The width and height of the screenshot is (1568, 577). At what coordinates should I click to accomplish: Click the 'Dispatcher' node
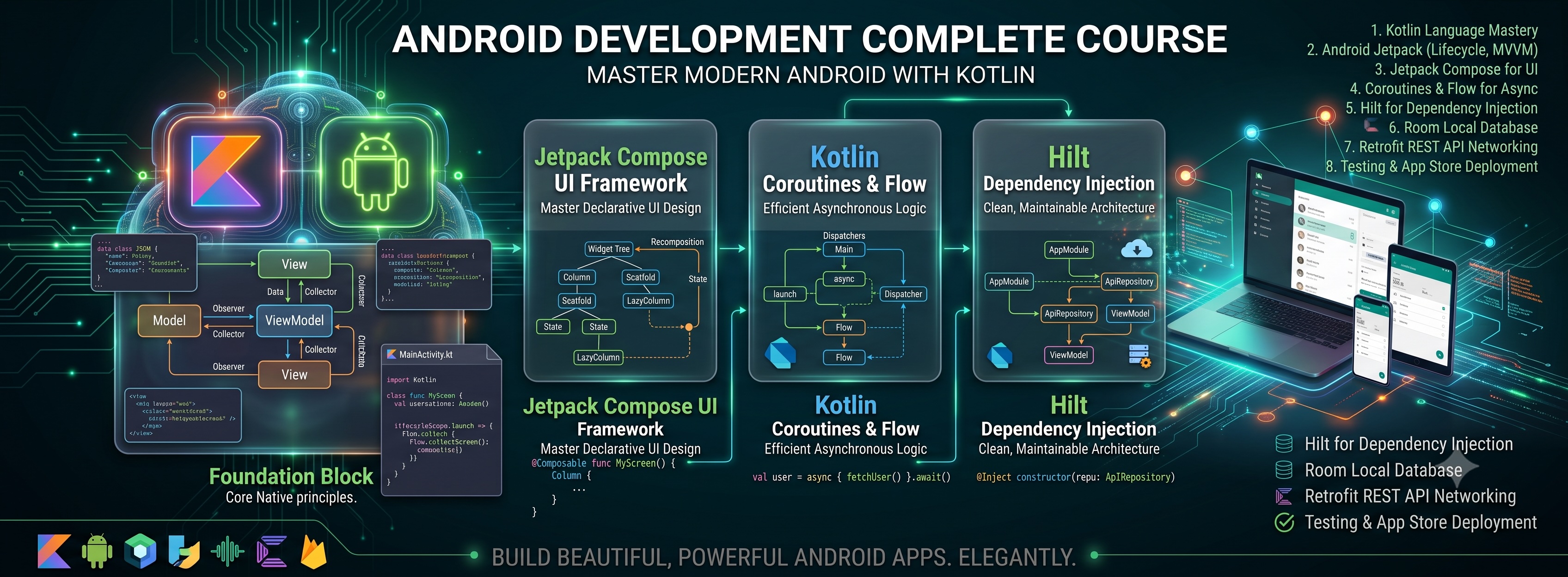tap(903, 294)
